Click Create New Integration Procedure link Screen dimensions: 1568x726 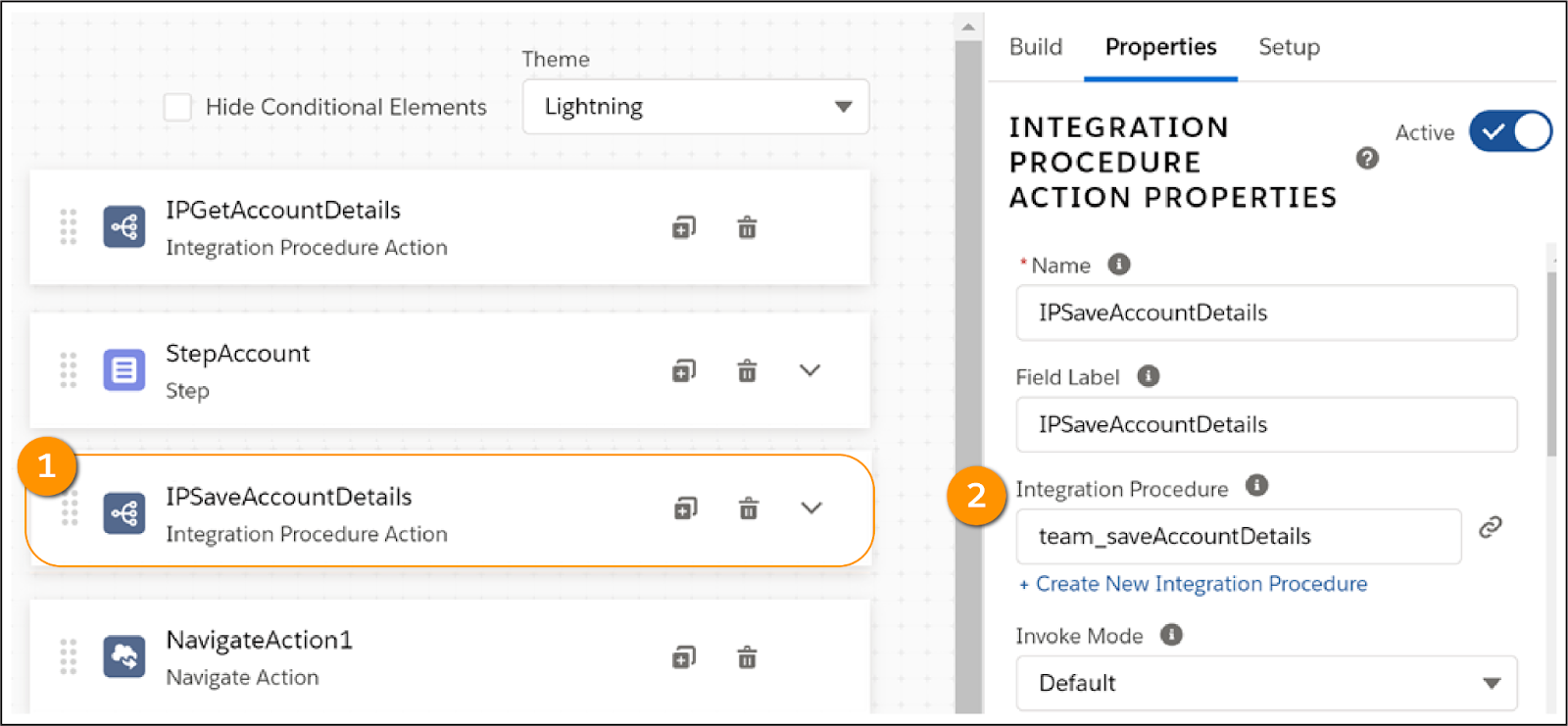coord(1193,584)
